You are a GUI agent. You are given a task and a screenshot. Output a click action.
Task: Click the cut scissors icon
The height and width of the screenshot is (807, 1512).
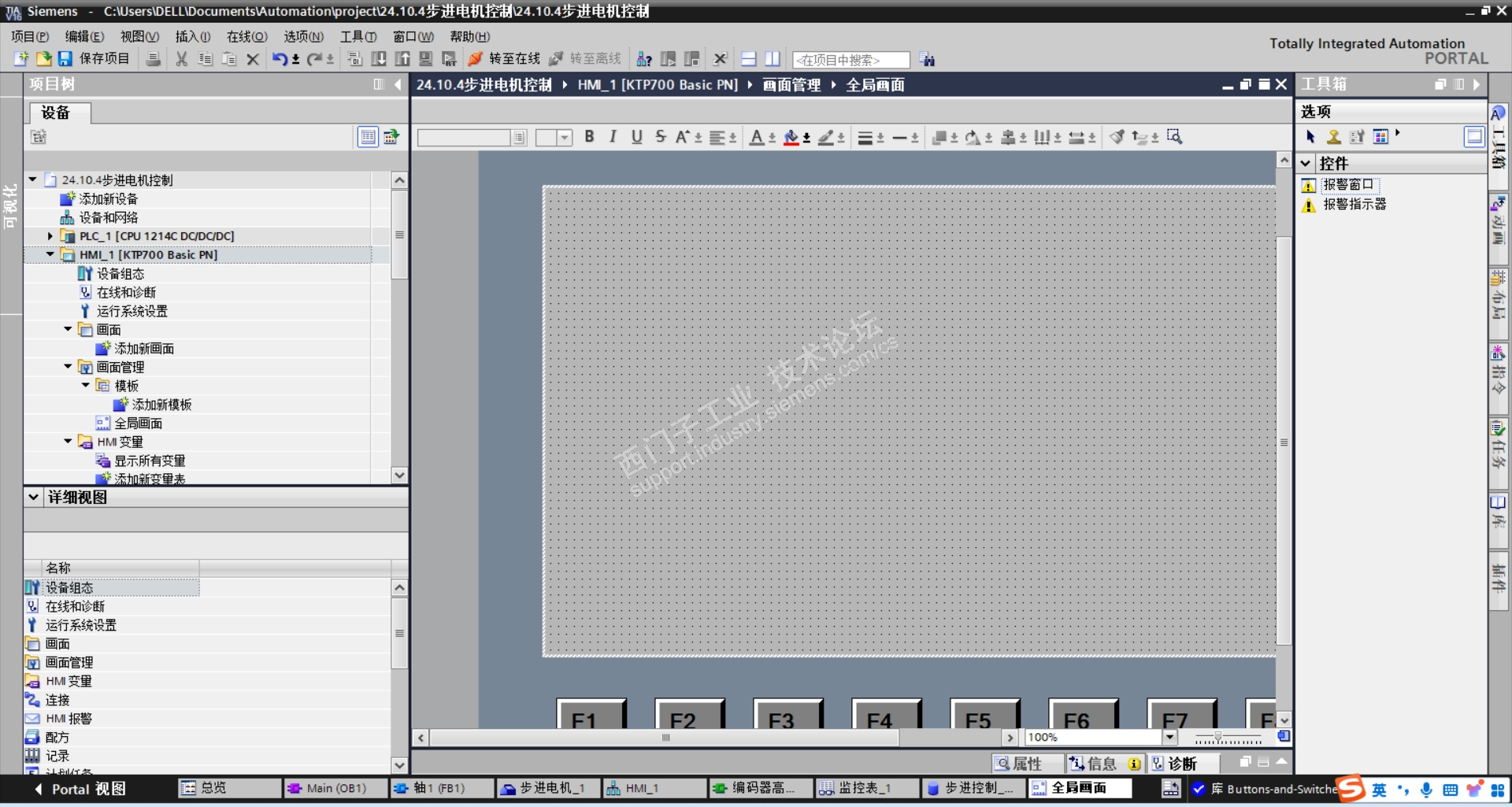[182, 59]
